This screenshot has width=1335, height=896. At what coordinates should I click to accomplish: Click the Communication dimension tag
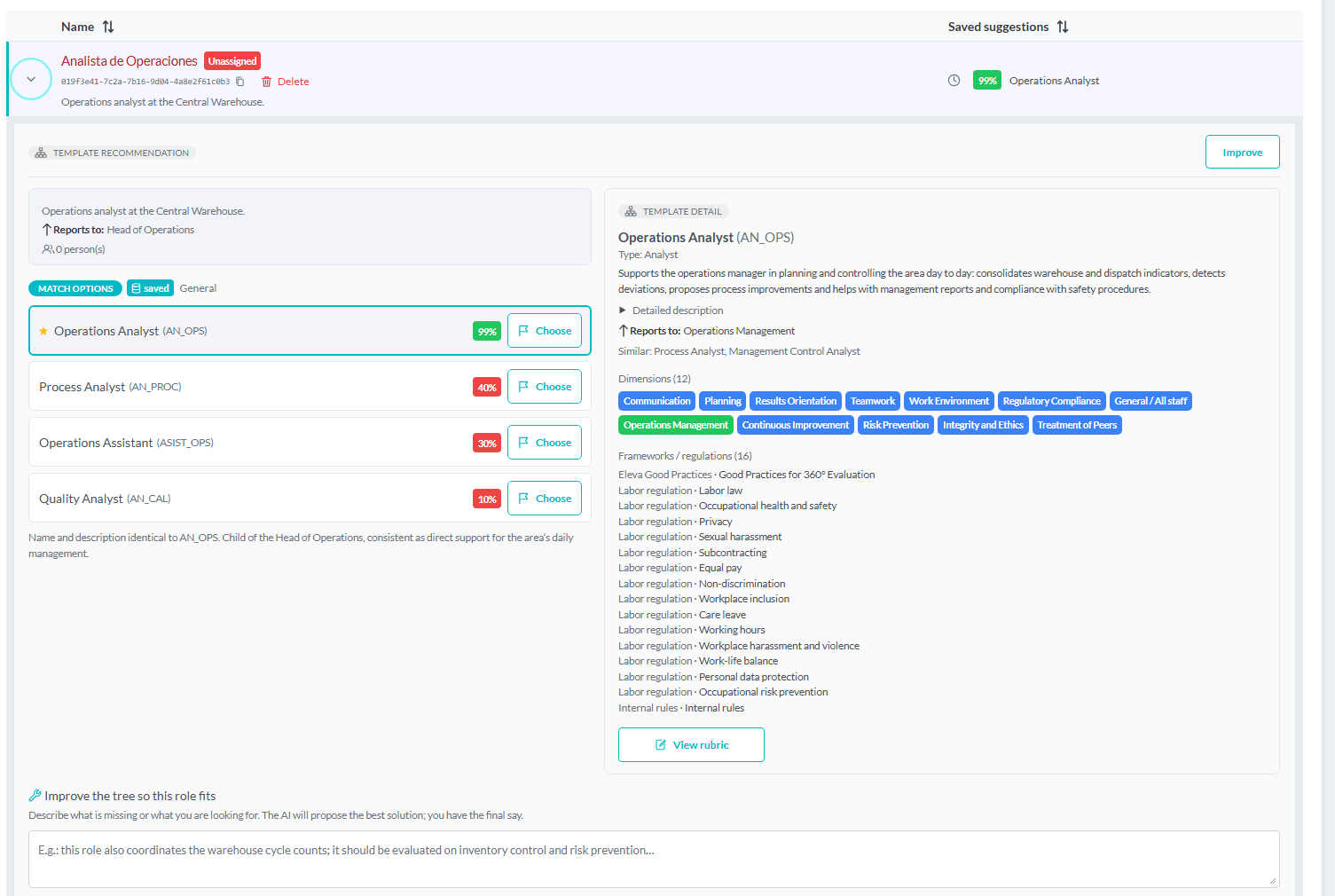(656, 401)
